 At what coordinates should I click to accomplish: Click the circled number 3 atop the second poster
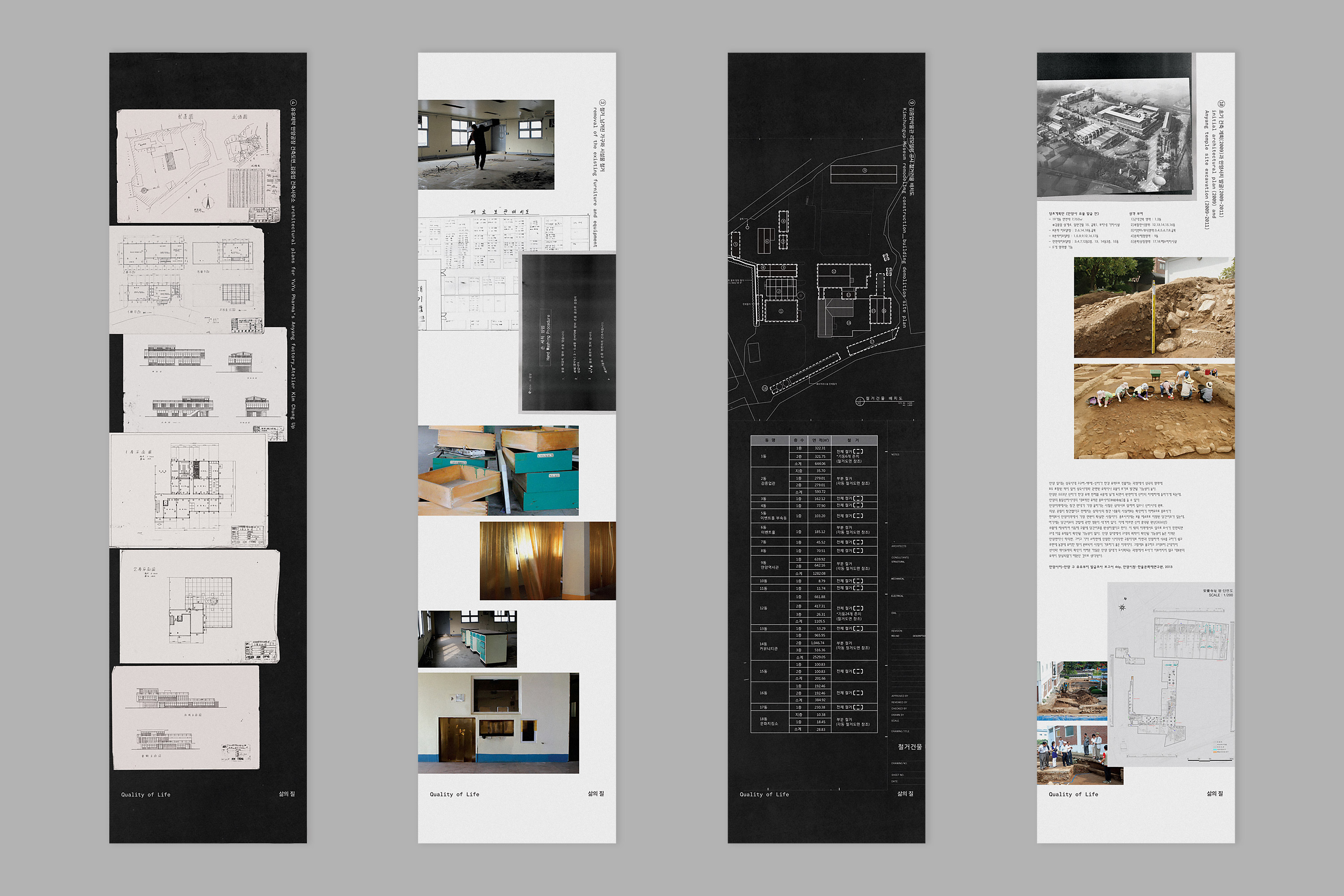click(602, 103)
